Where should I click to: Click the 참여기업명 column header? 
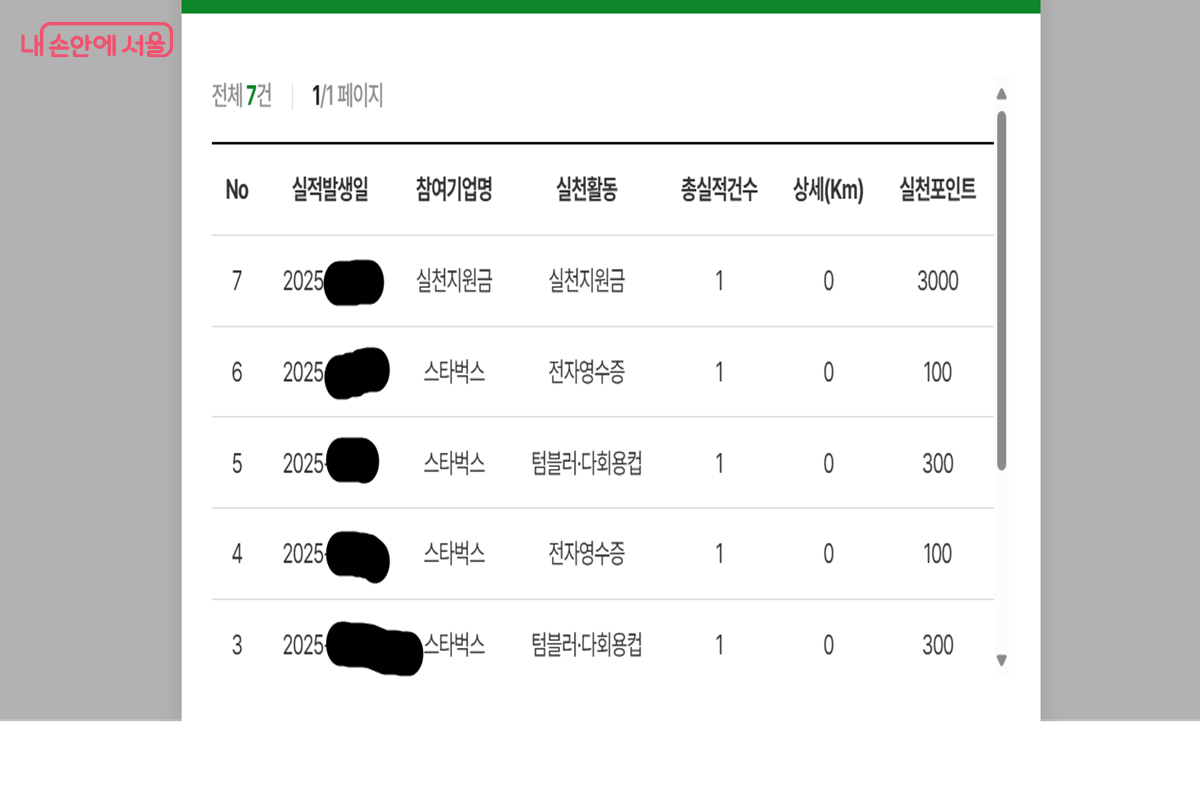click(x=454, y=190)
